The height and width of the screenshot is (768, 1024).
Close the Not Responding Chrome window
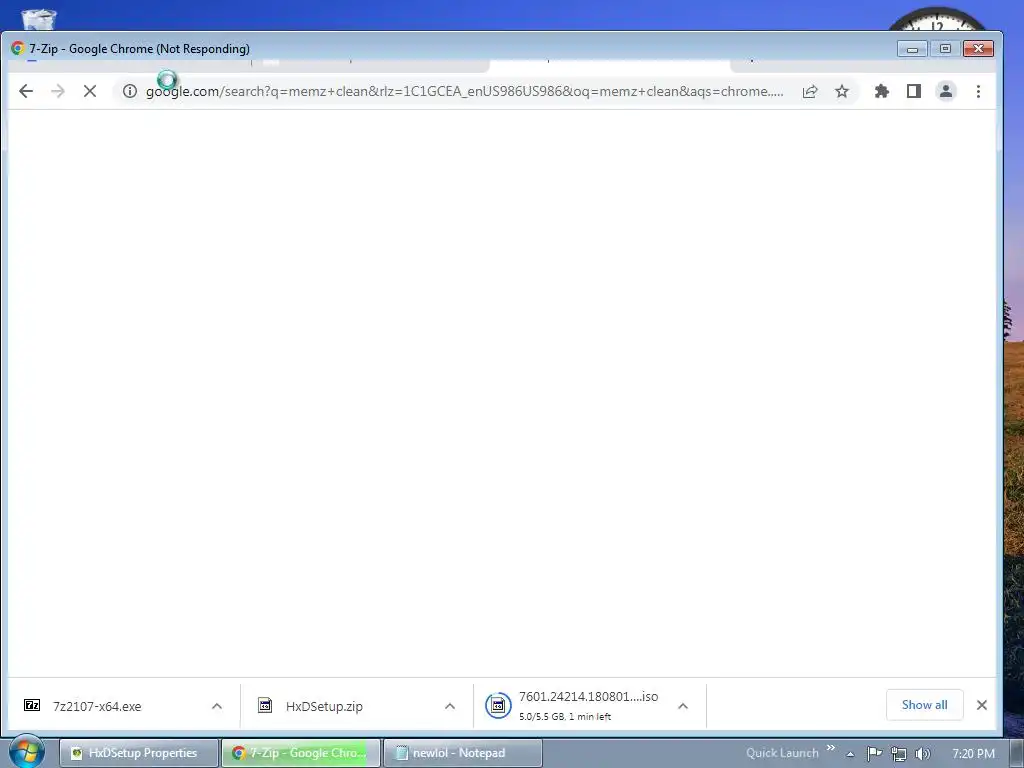pyautogui.click(x=978, y=49)
